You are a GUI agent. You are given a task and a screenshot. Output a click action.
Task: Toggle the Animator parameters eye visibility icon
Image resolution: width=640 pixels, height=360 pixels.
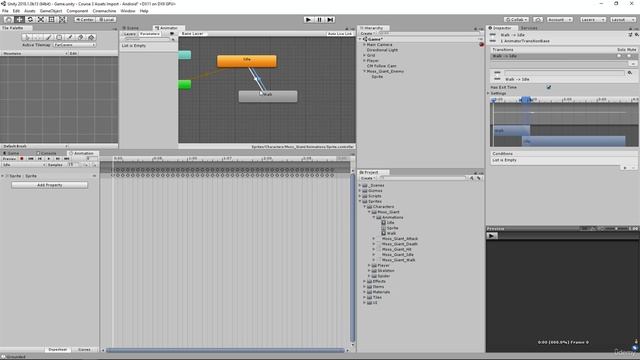coord(172,33)
